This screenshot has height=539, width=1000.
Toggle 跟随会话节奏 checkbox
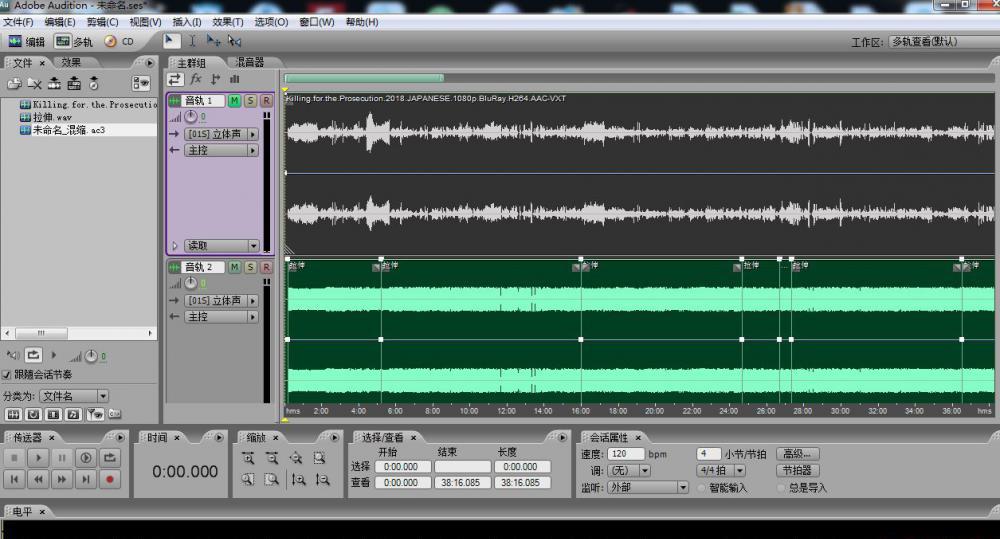[7, 374]
